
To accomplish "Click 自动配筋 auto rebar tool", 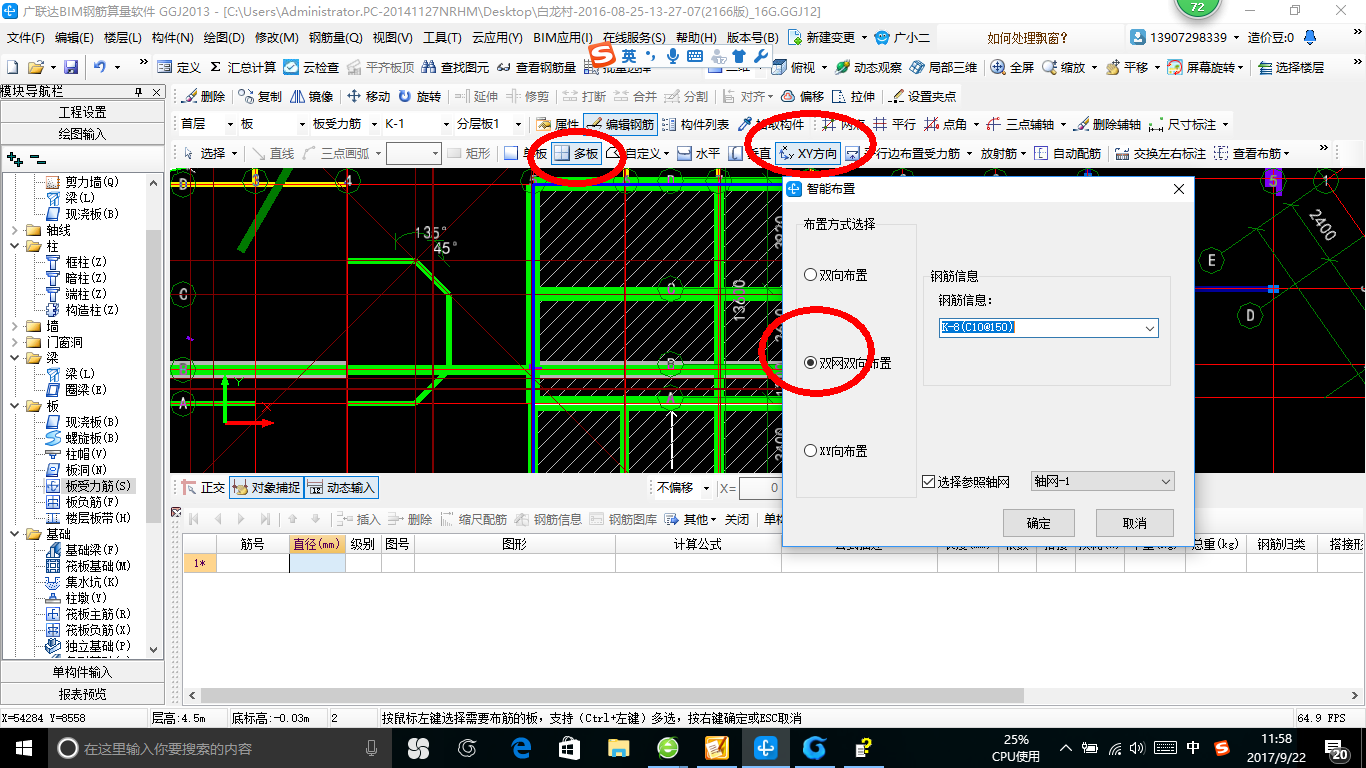I will click(x=1067, y=154).
